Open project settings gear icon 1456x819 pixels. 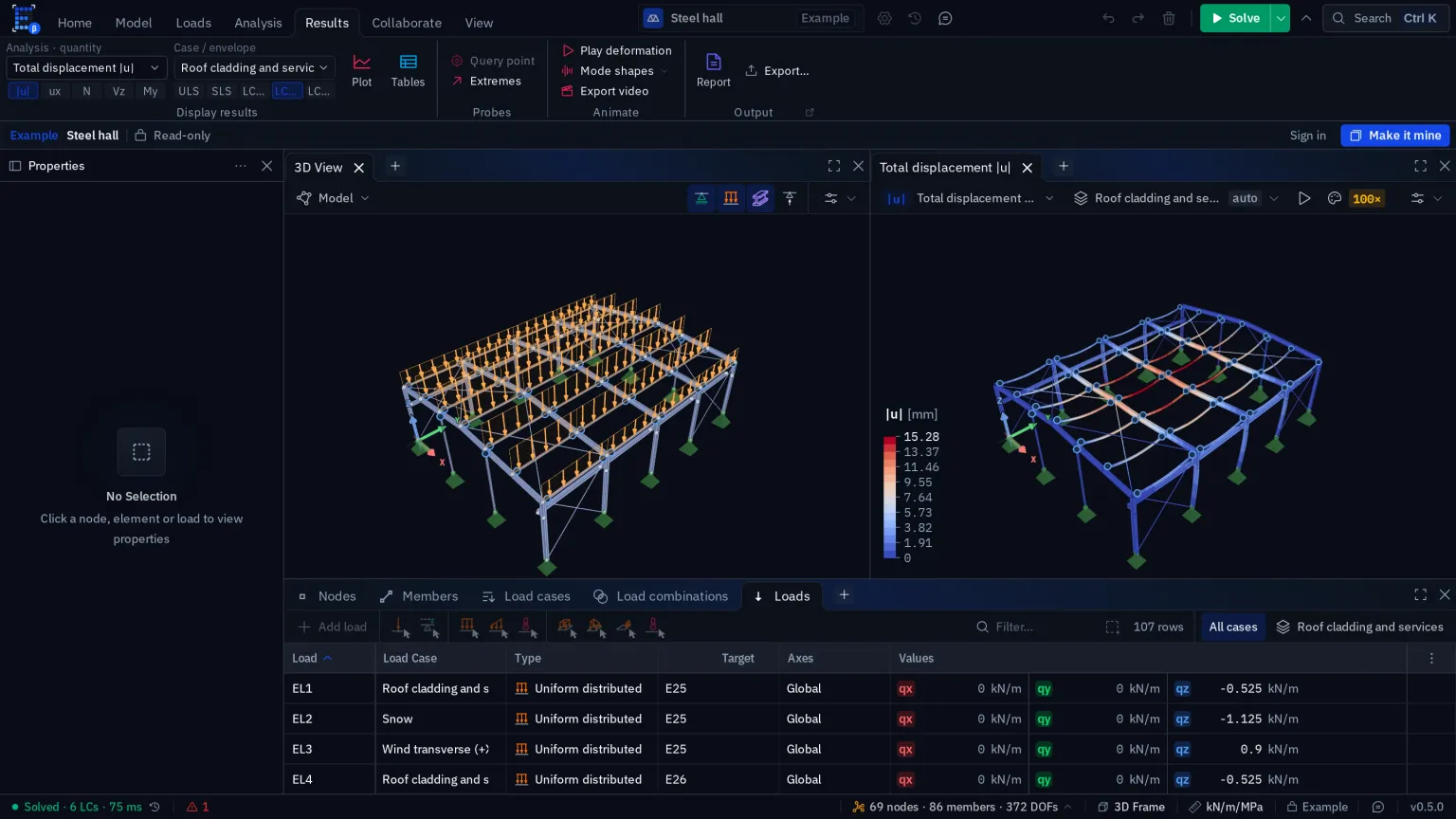point(884,18)
